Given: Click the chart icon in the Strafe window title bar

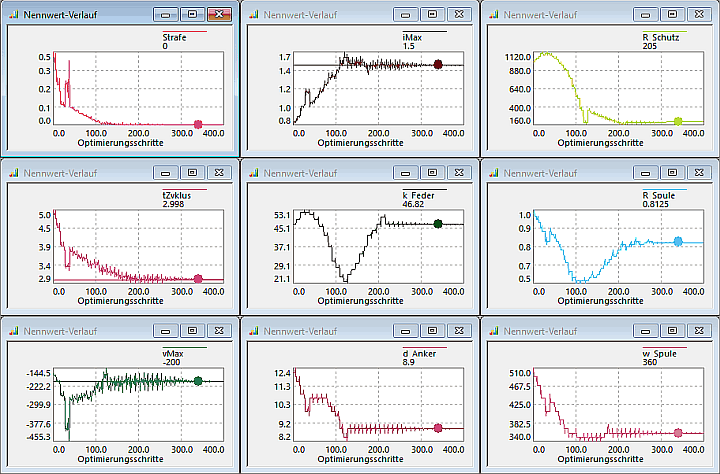Looking at the screenshot, I should 13,16.
